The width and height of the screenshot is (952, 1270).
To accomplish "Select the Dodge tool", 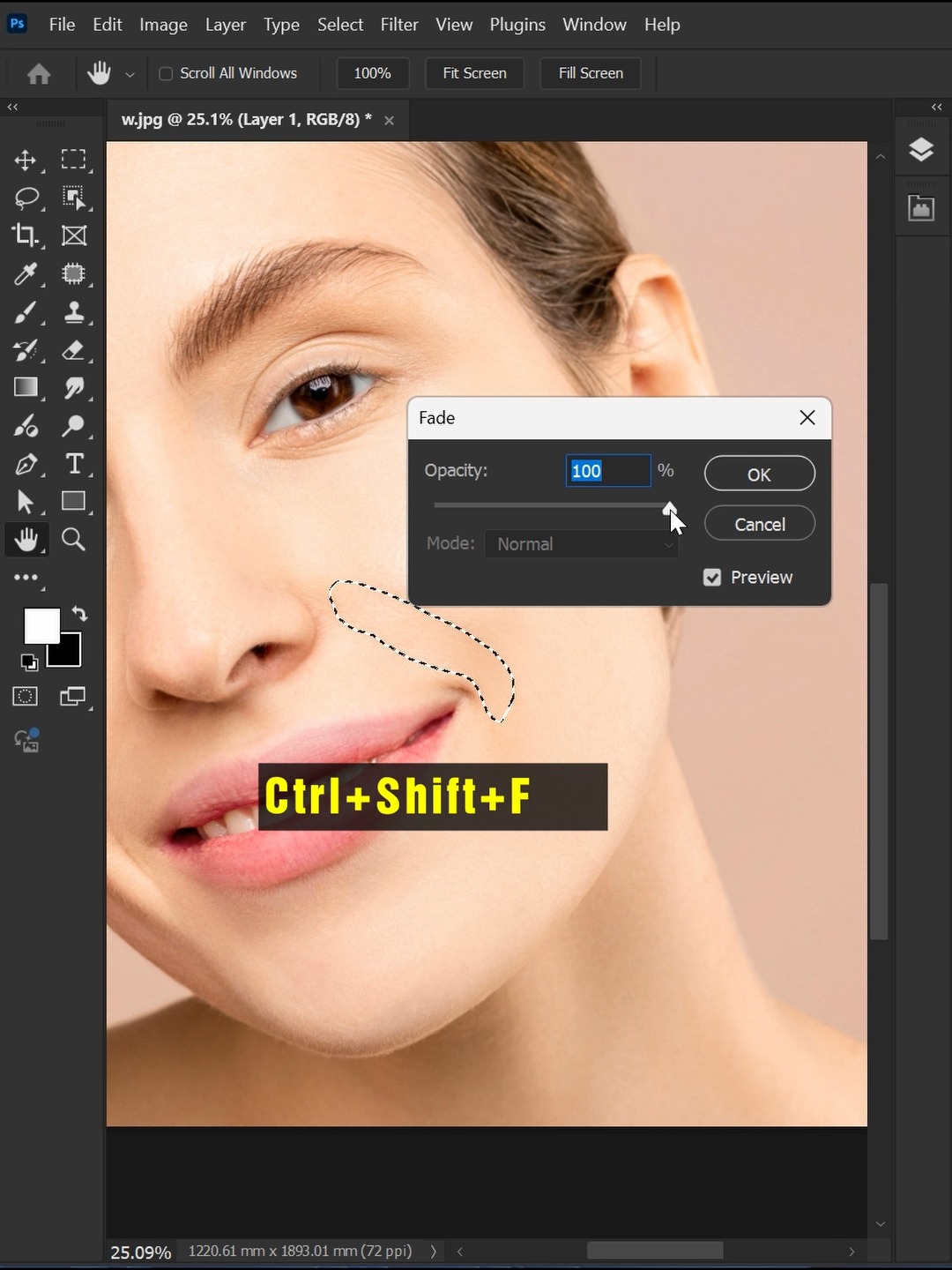I will (x=73, y=426).
